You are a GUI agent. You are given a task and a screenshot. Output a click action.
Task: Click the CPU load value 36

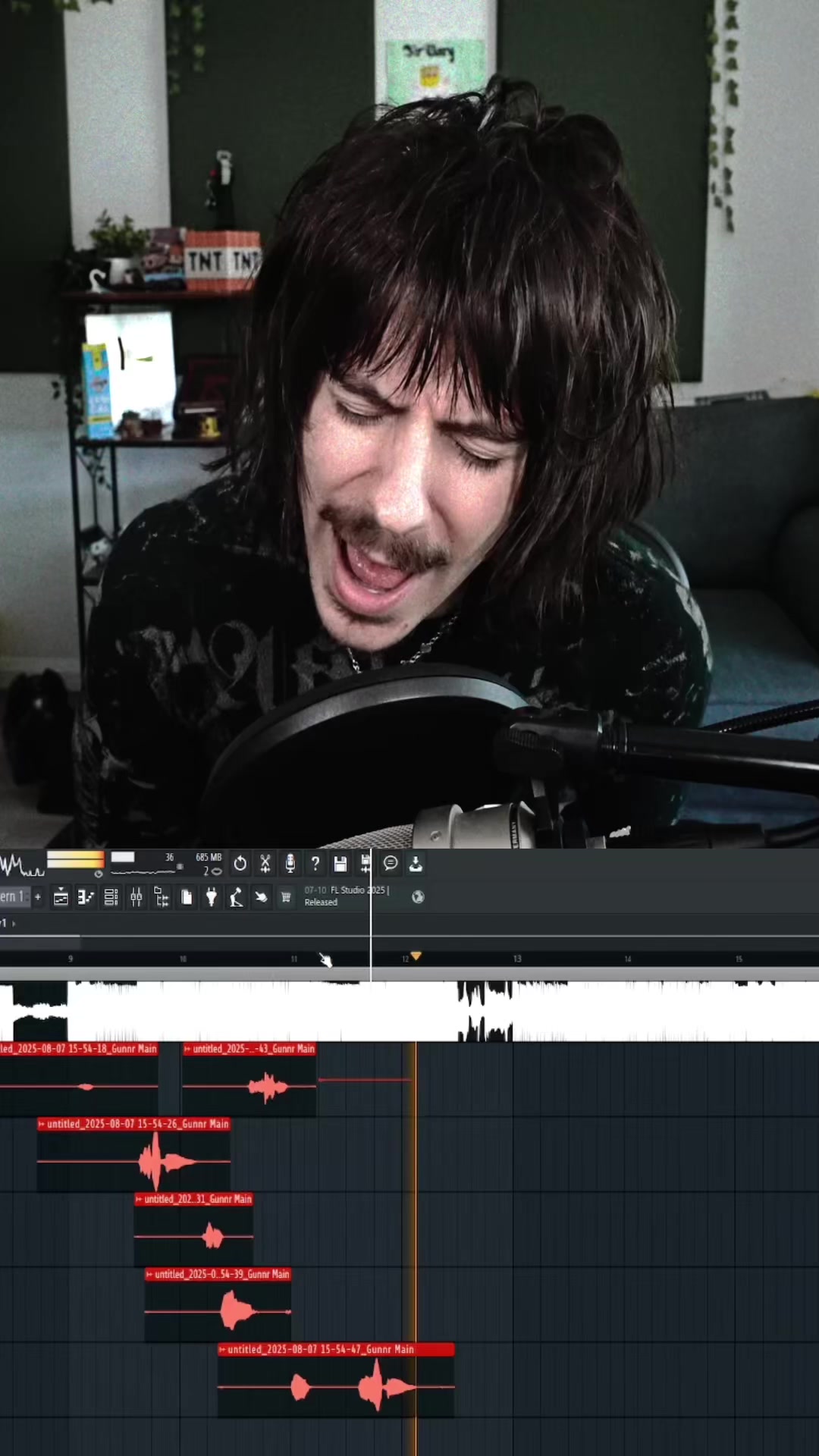tap(169, 857)
